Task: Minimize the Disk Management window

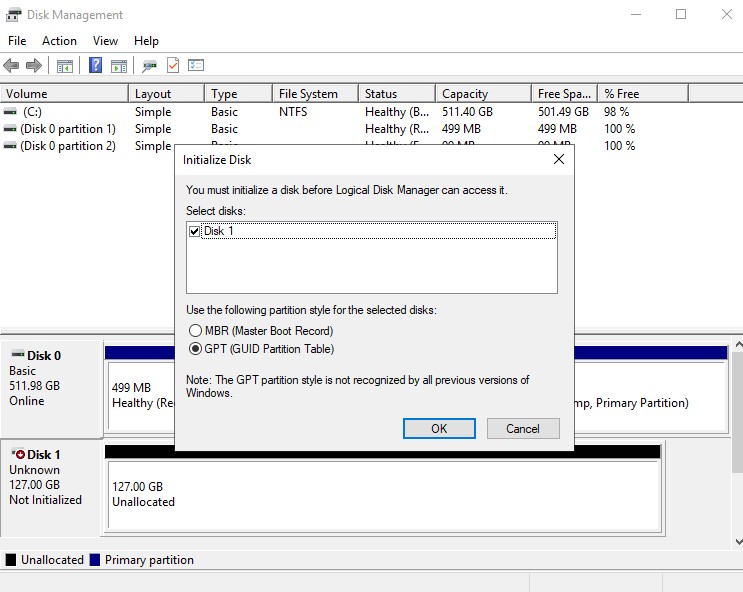Action: [x=636, y=15]
